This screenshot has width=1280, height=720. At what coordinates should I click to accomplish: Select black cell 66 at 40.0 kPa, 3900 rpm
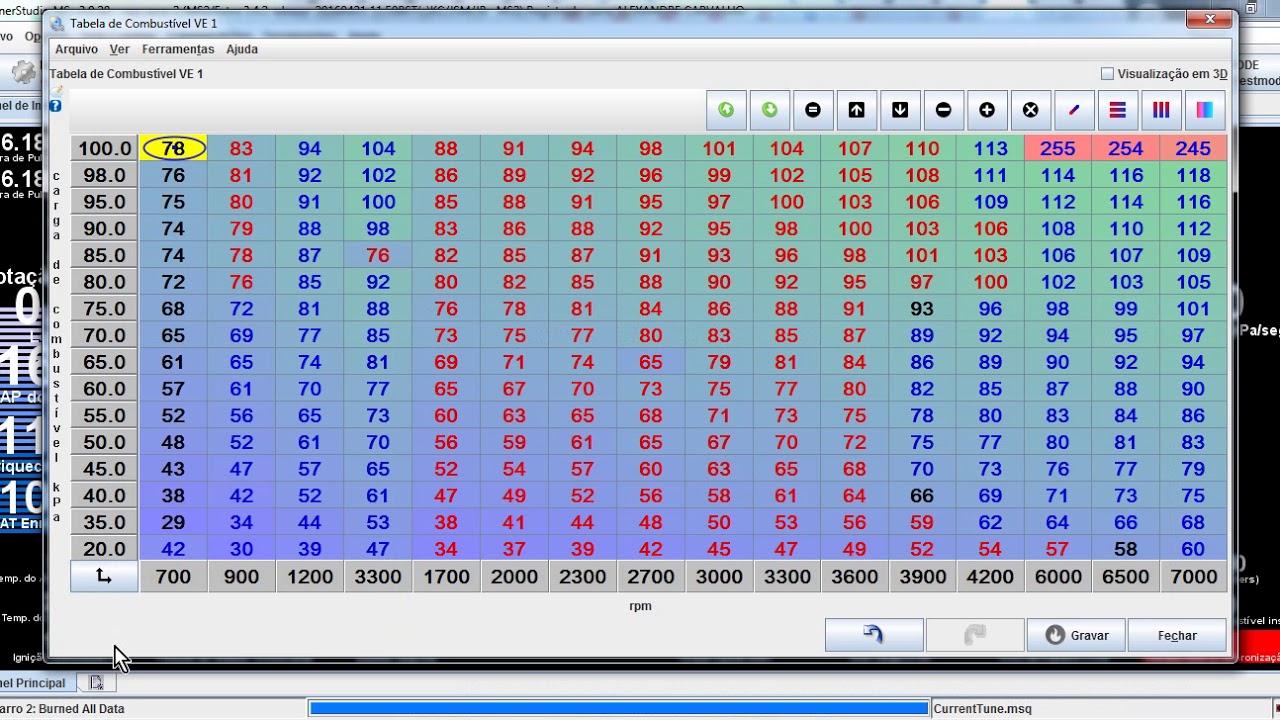921,495
